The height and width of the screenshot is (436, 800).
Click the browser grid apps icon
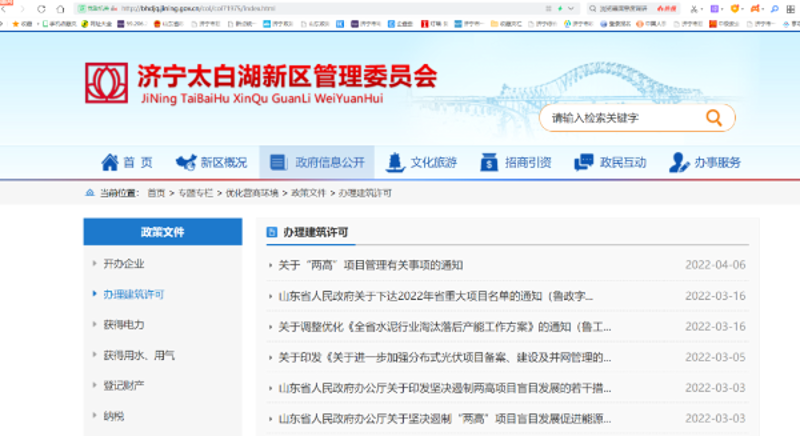click(x=791, y=9)
